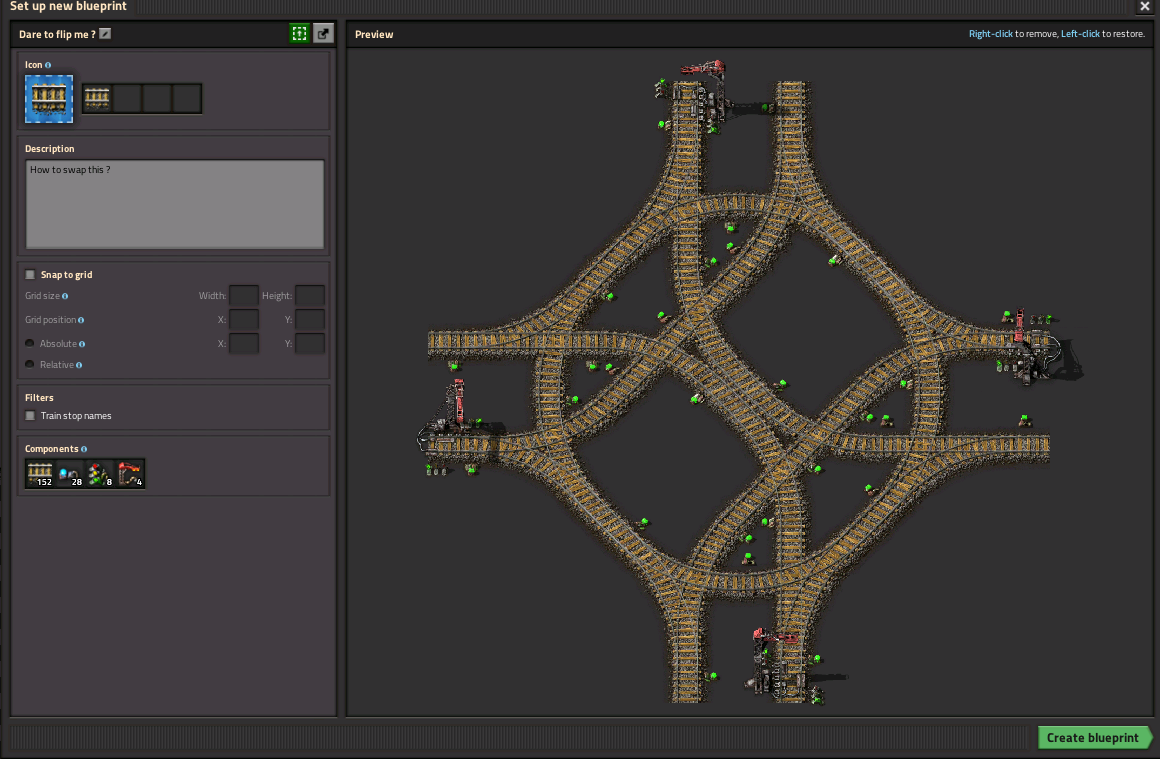Click the export blueprint string icon
This screenshot has width=1160, height=759.
tap(323, 33)
